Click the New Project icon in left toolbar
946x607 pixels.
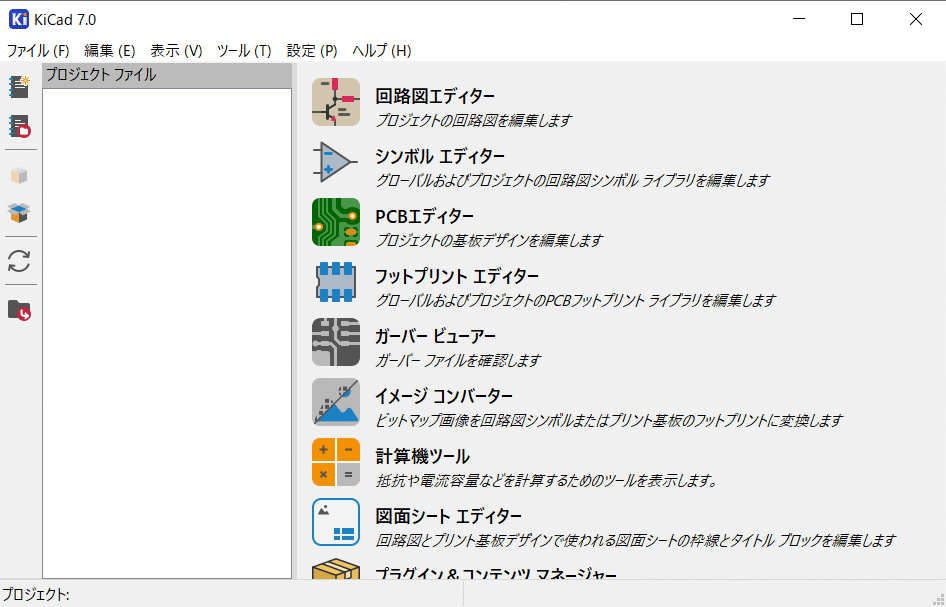19,87
